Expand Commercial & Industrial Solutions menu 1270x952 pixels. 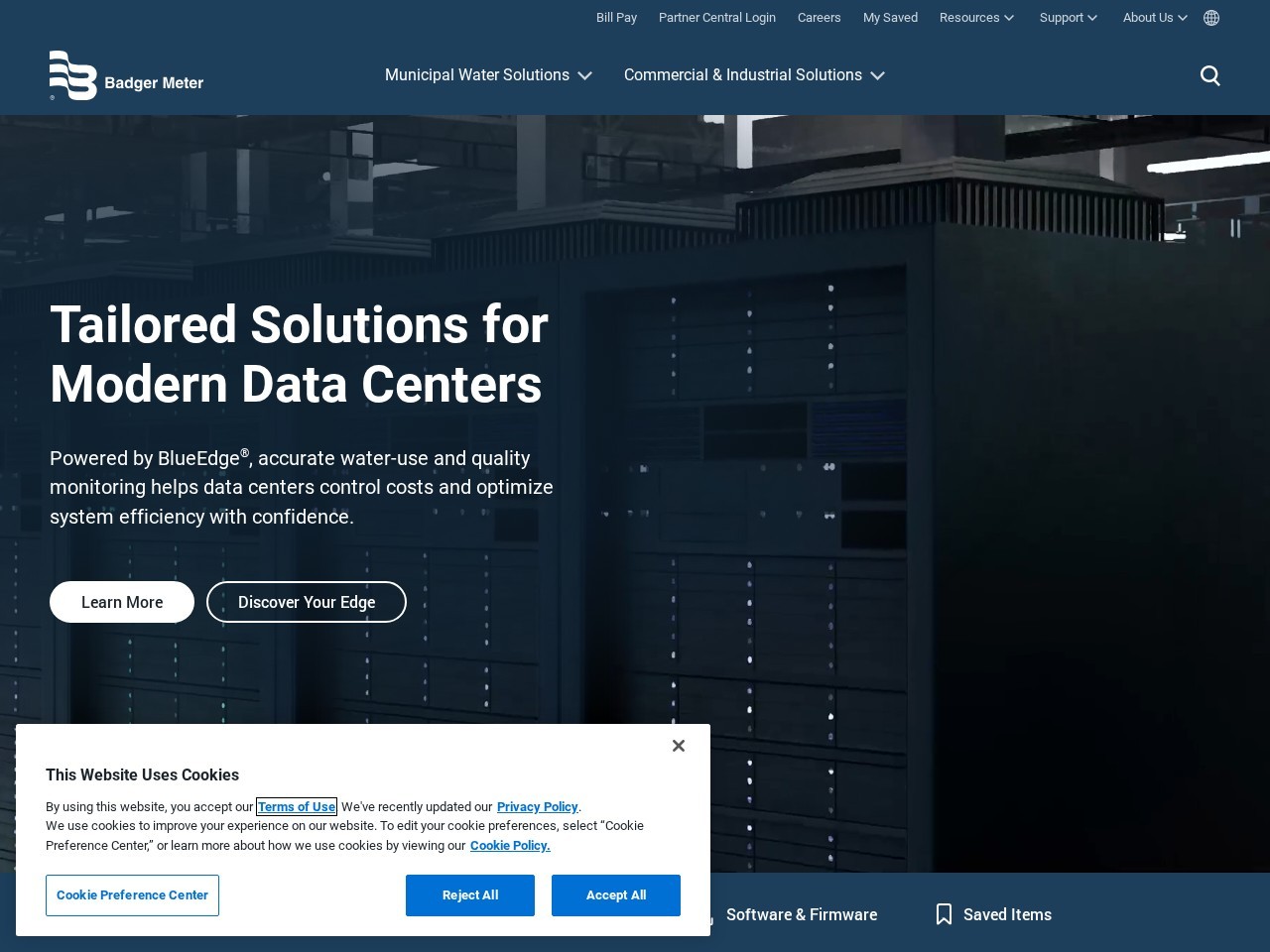754,75
